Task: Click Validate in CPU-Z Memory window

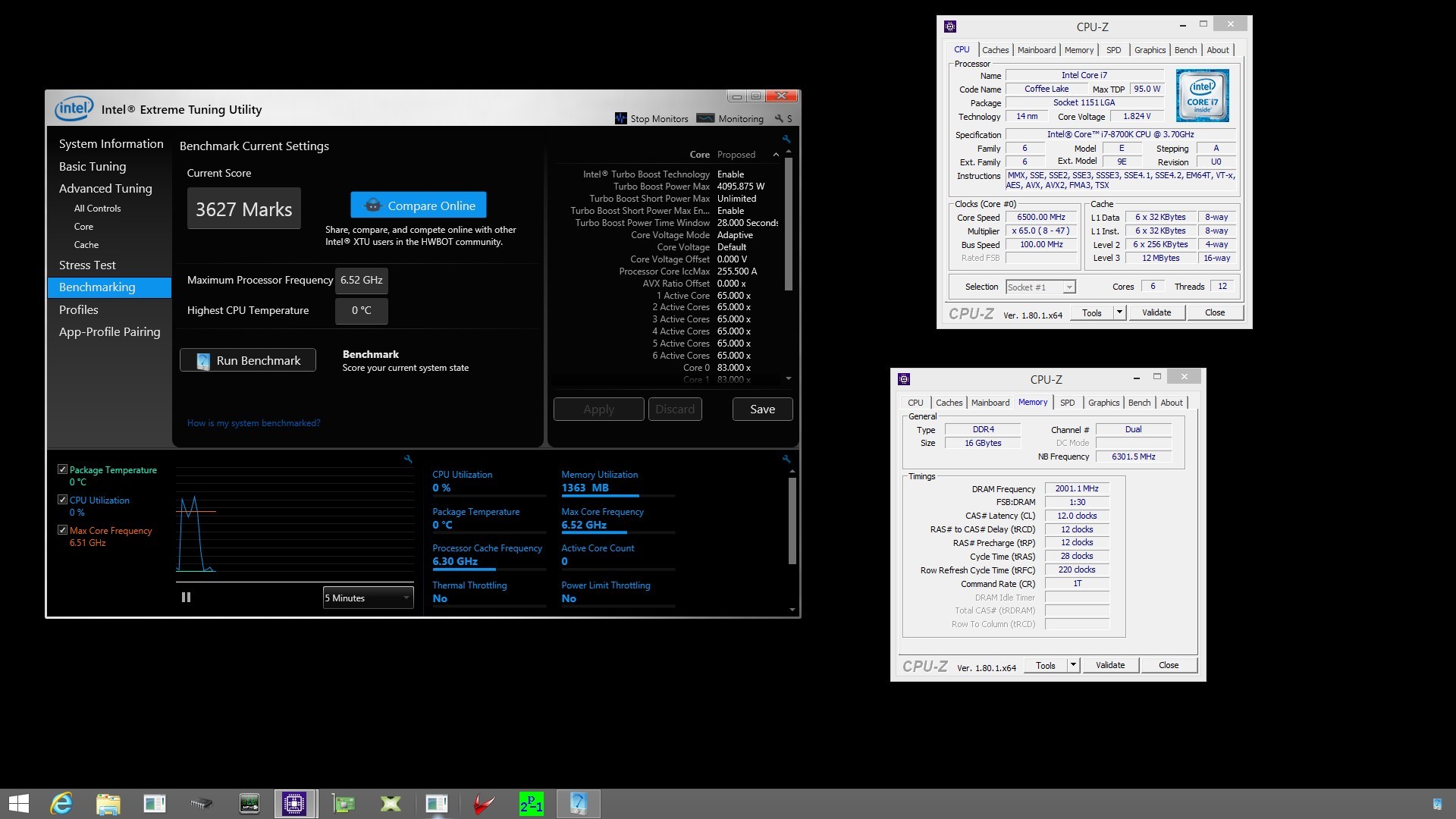Action: click(1109, 665)
